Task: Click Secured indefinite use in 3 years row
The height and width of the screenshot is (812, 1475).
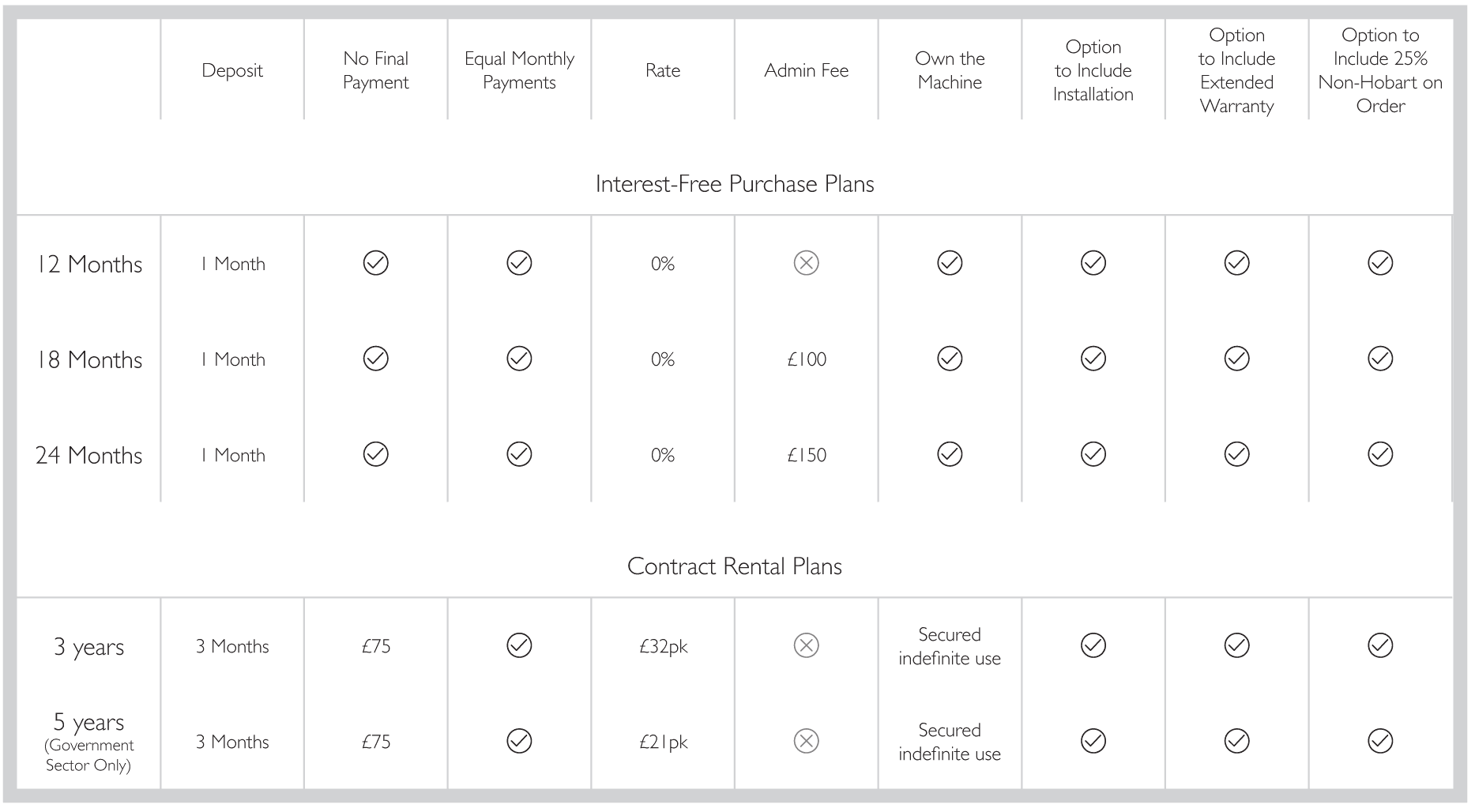Action: (x=950, y=646)
